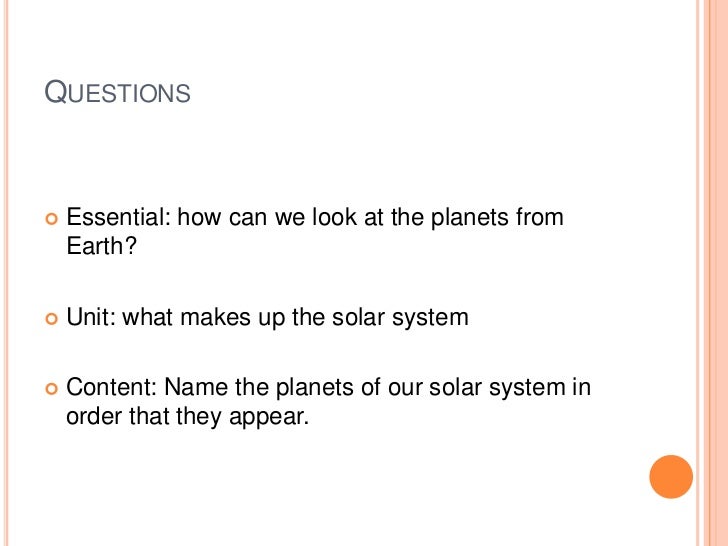
Task: Click the orange bullet beside Essential
Action: pos(52,219)
